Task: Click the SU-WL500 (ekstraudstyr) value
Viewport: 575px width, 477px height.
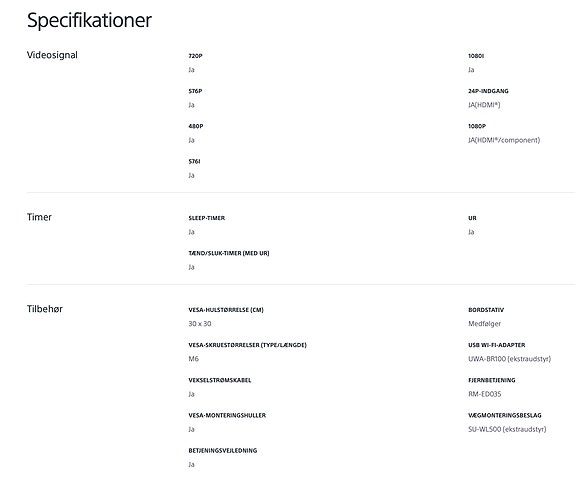Action: (x=507, y=429)
